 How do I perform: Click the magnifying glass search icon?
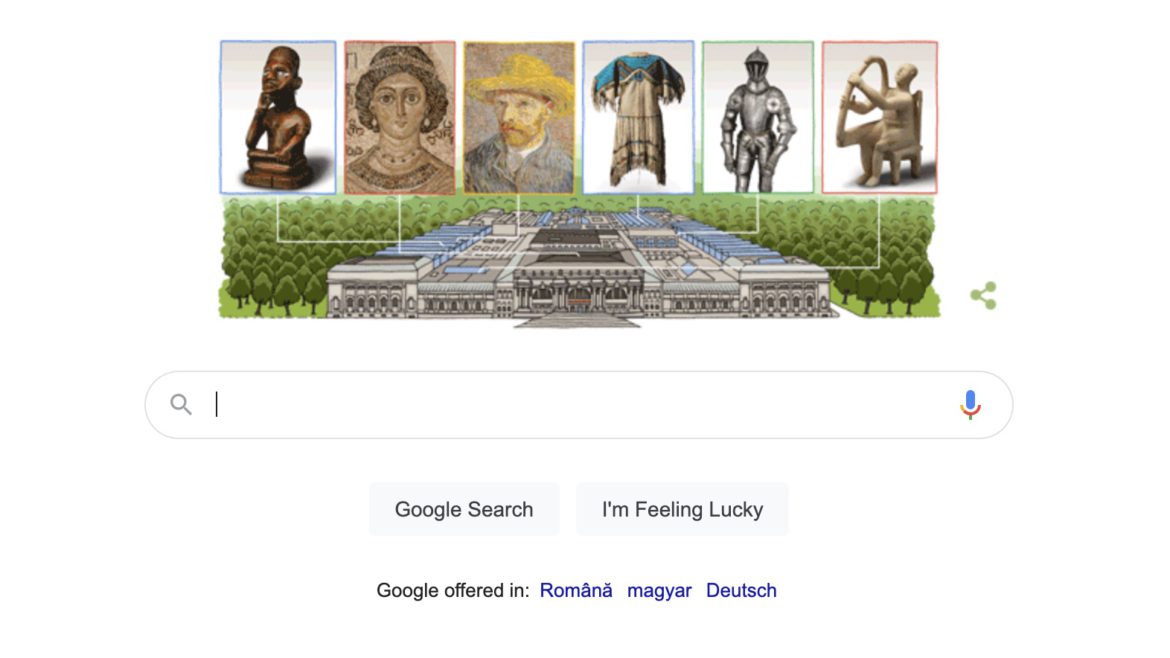[181, 404]
